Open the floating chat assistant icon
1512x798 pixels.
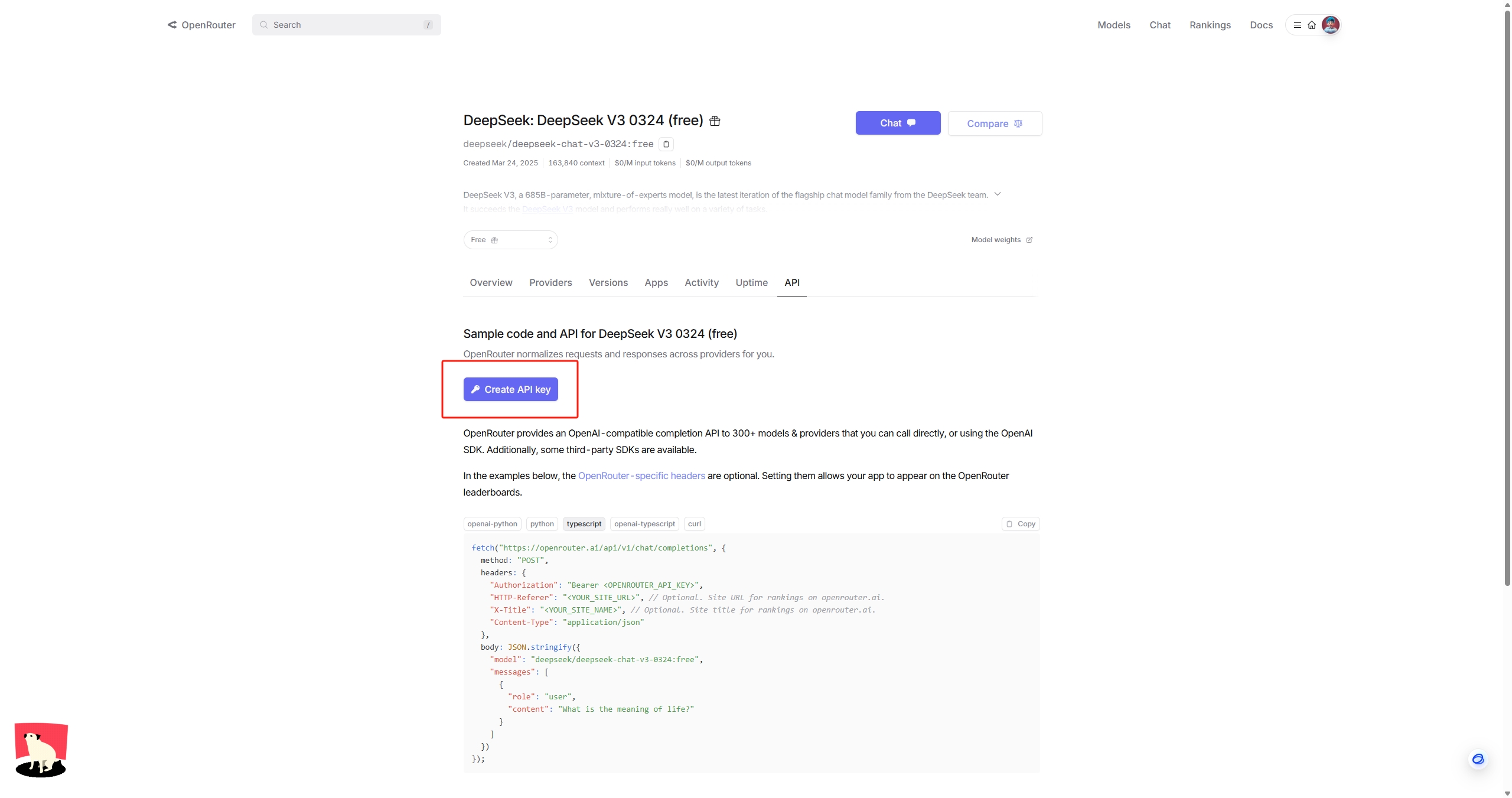point(1478,759)
